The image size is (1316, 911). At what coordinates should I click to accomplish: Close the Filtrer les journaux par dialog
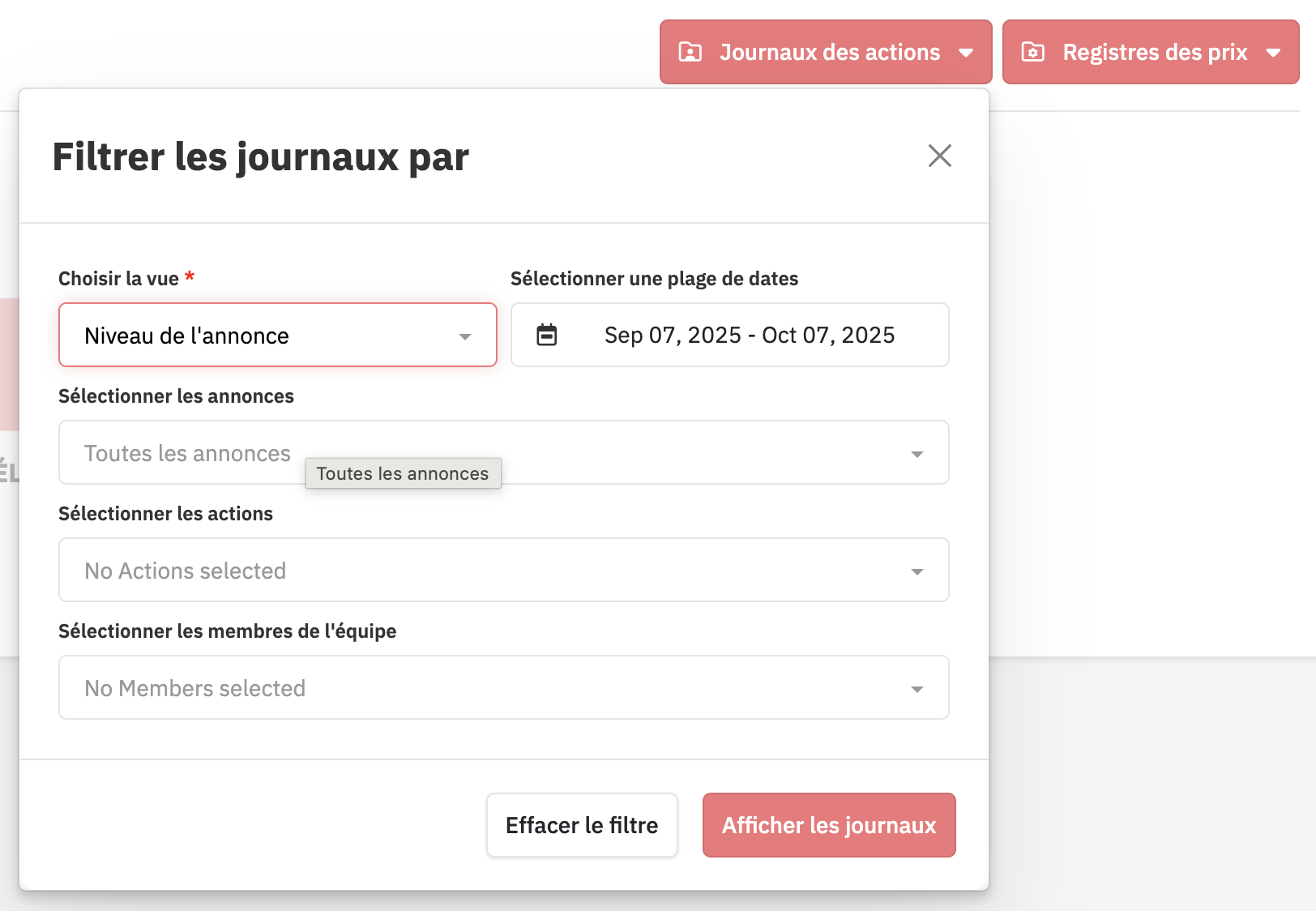click(x=939, y=156)
